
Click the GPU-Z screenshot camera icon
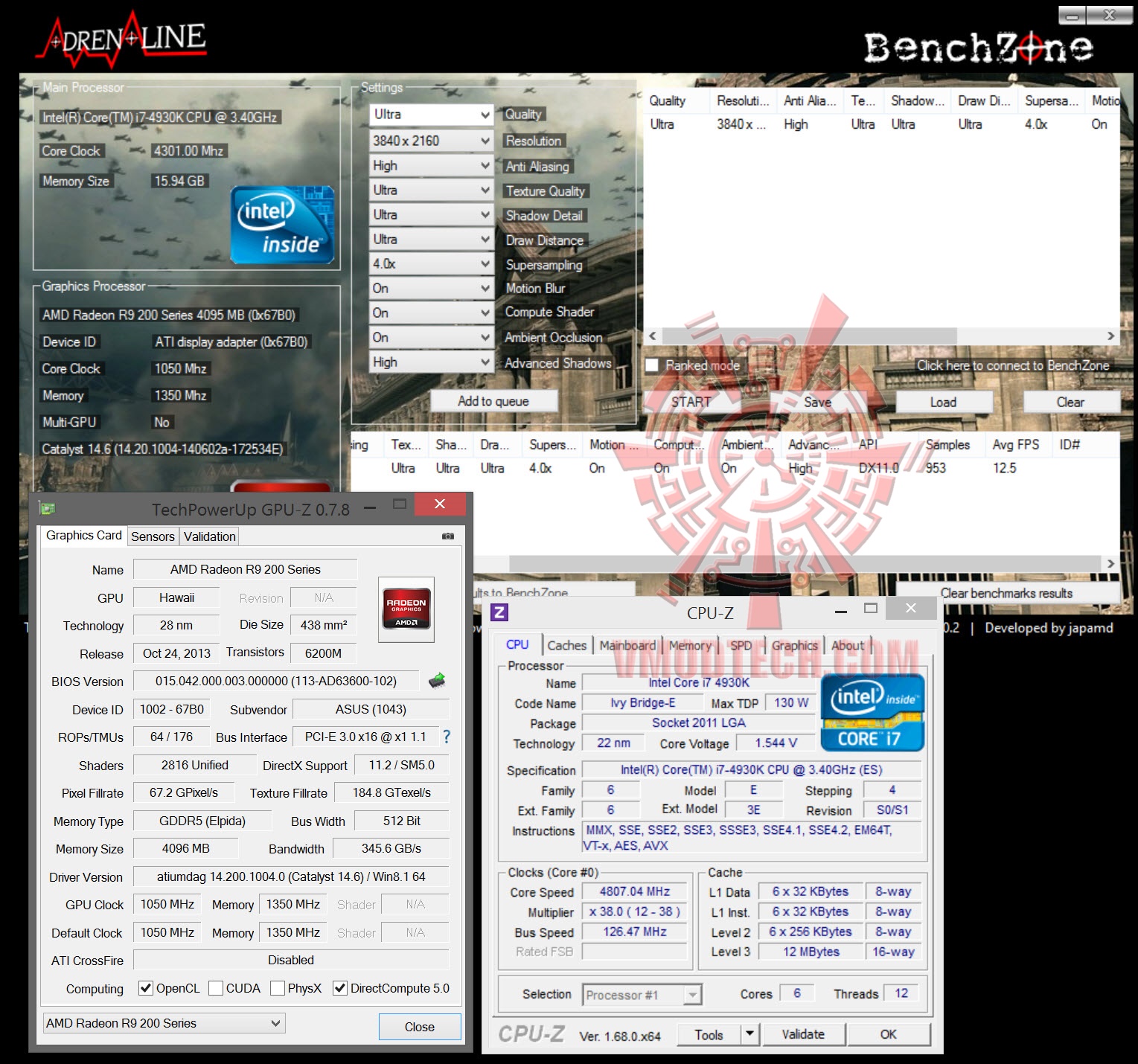click(448, 536)
